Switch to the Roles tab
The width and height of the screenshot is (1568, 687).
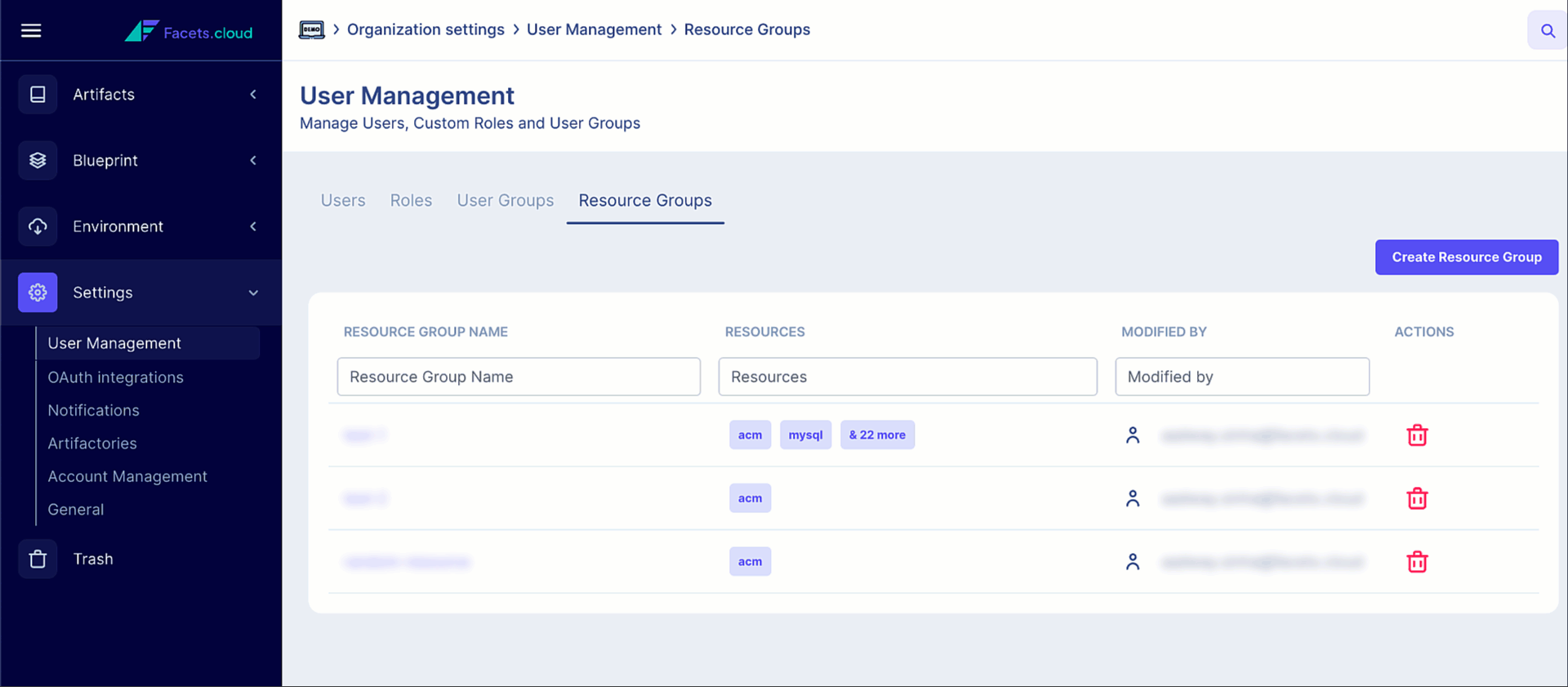tap(411, 200)
